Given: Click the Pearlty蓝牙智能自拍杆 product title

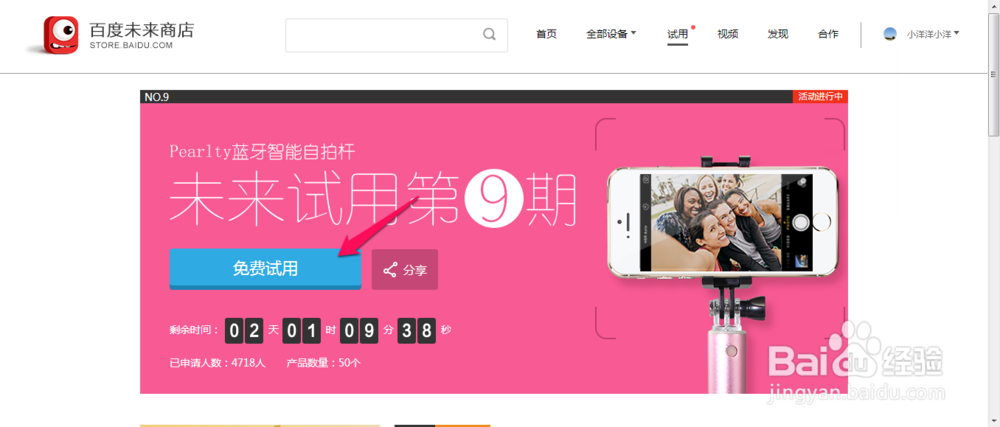Looking at the screenshot, I should [262, 152].
